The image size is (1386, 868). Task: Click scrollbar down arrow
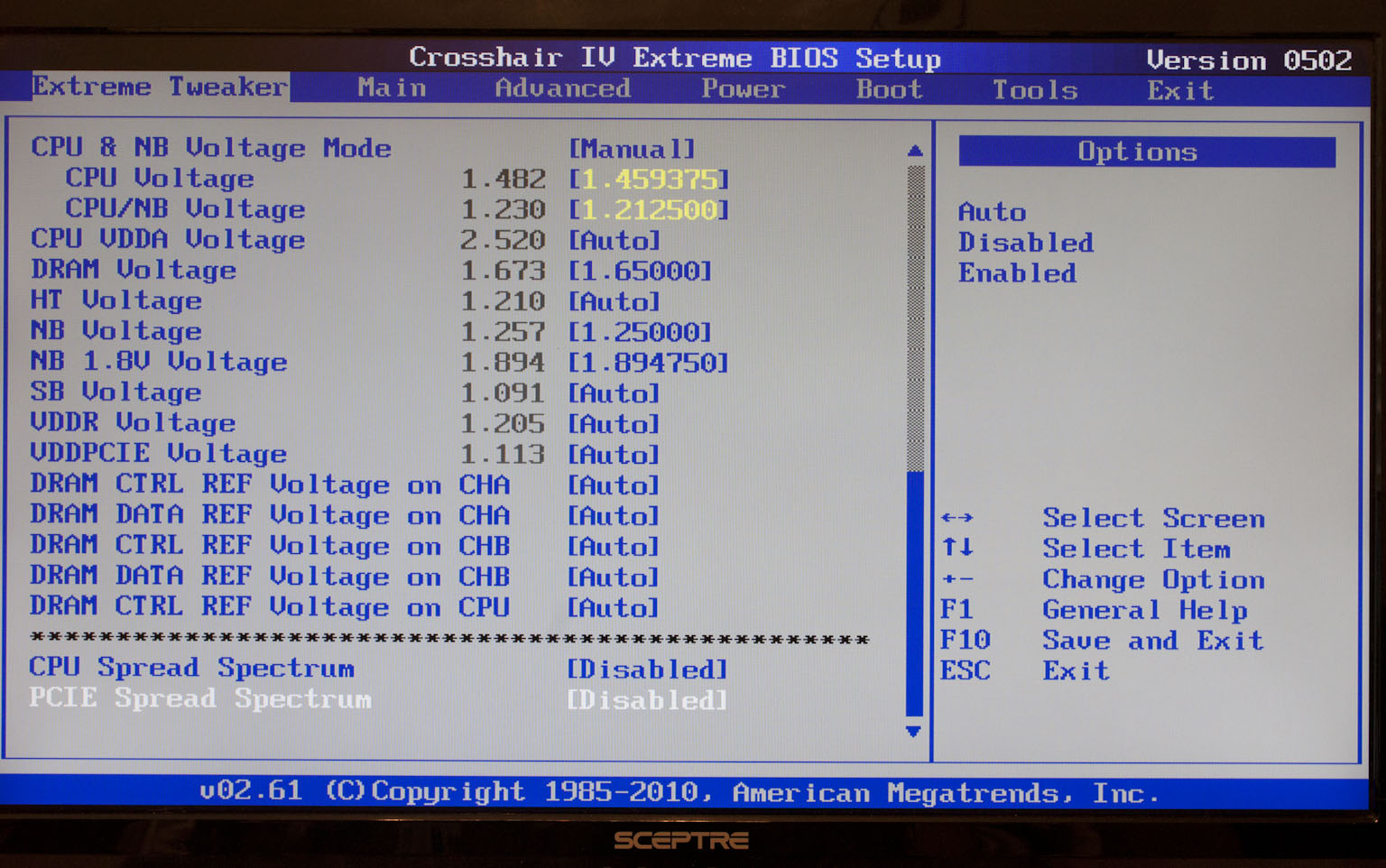913,731
